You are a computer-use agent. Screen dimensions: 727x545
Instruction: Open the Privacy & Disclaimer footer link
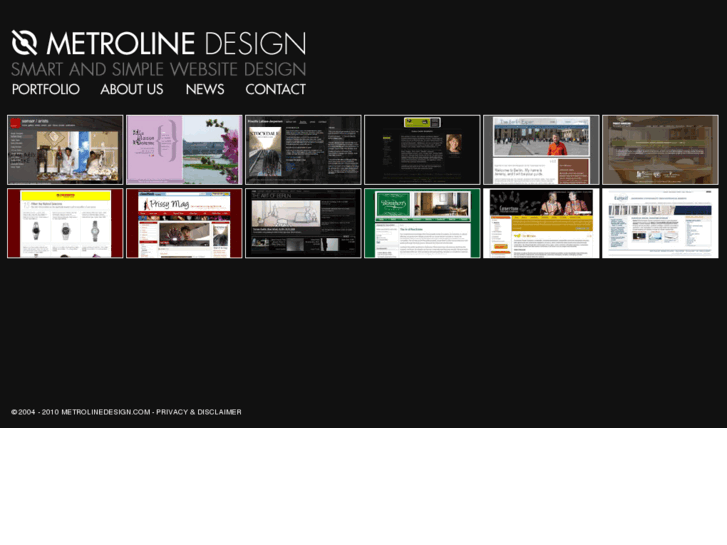(x=198, y=412)
